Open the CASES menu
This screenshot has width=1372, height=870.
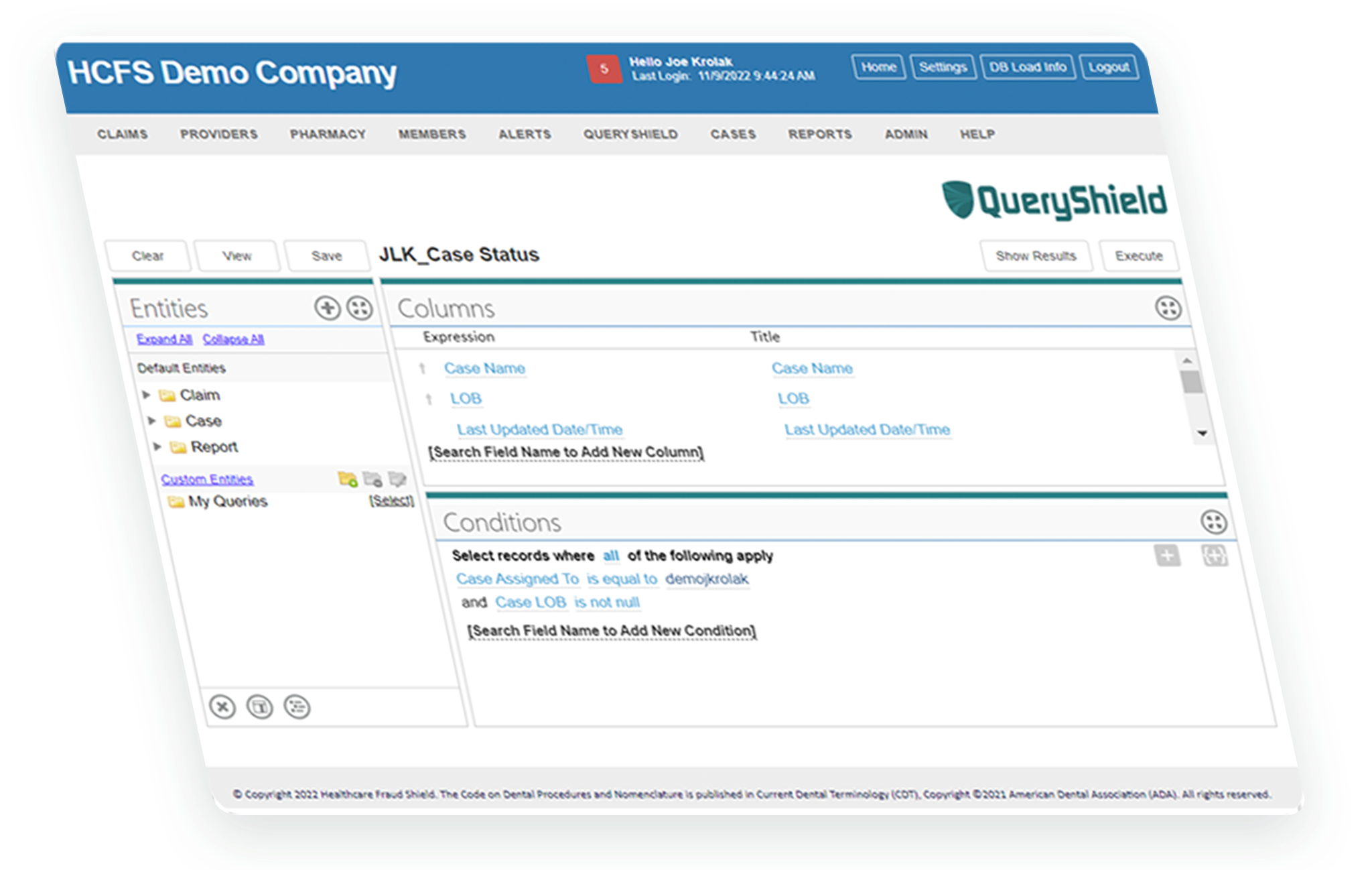[733, 134]
